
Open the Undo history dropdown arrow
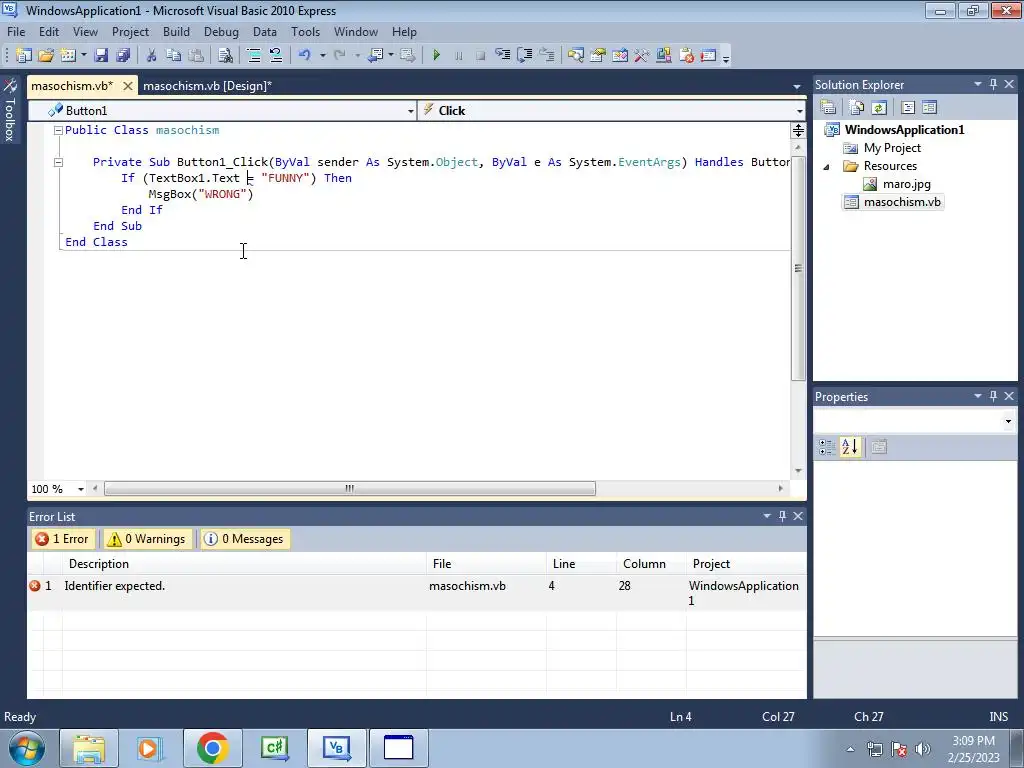323,56
